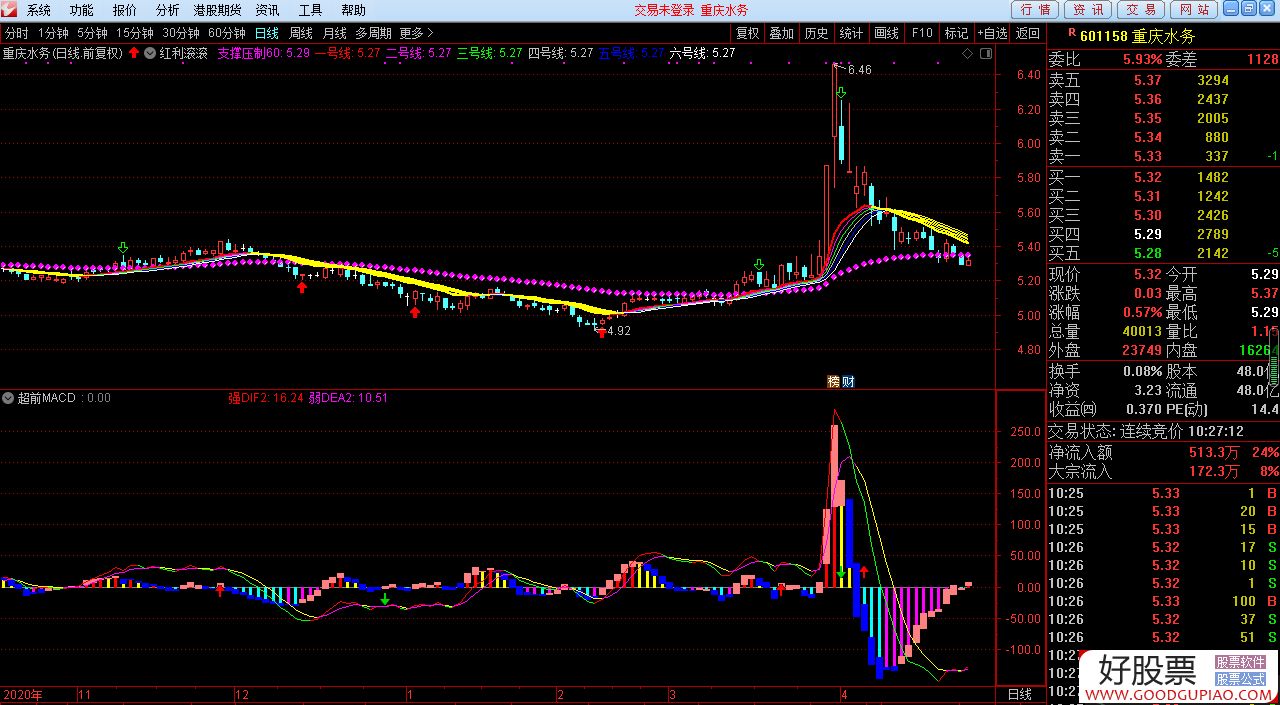Viewport: 1280px width, 705px height.
Task: Open the 系统 menu
Action: (39, 10)
